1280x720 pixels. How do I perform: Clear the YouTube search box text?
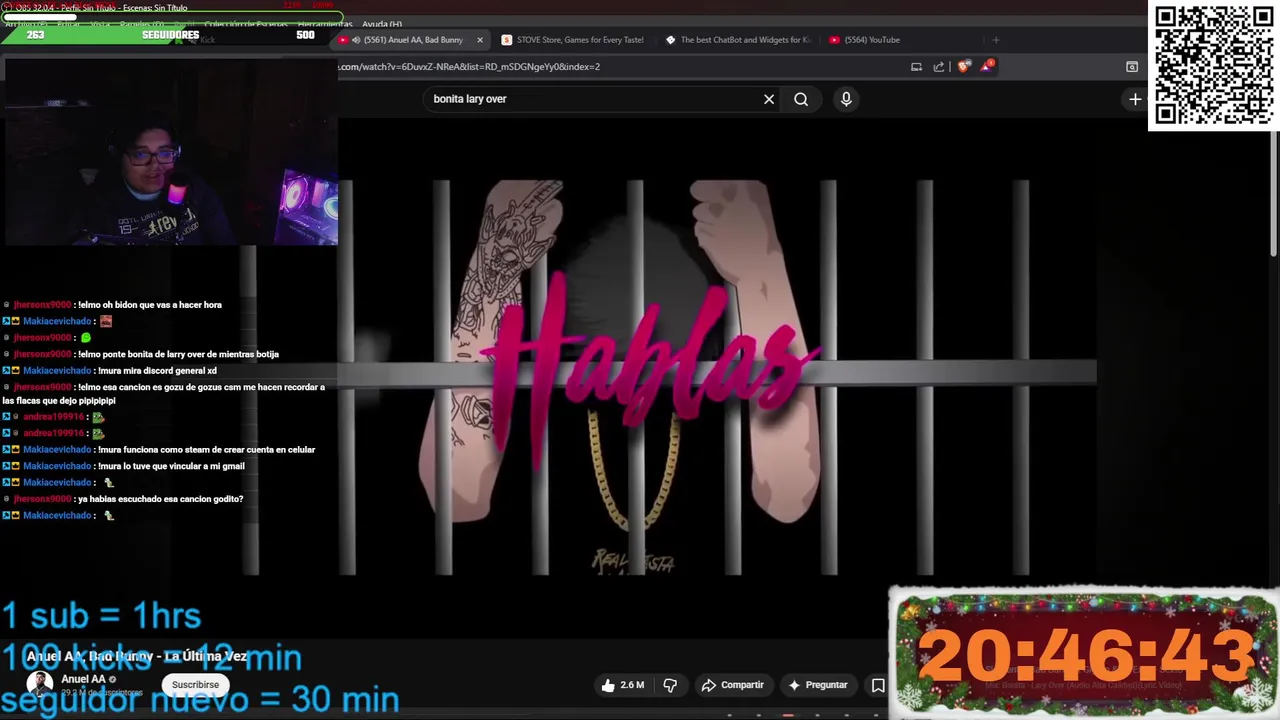pyautogui.click(x=769, y=99)
